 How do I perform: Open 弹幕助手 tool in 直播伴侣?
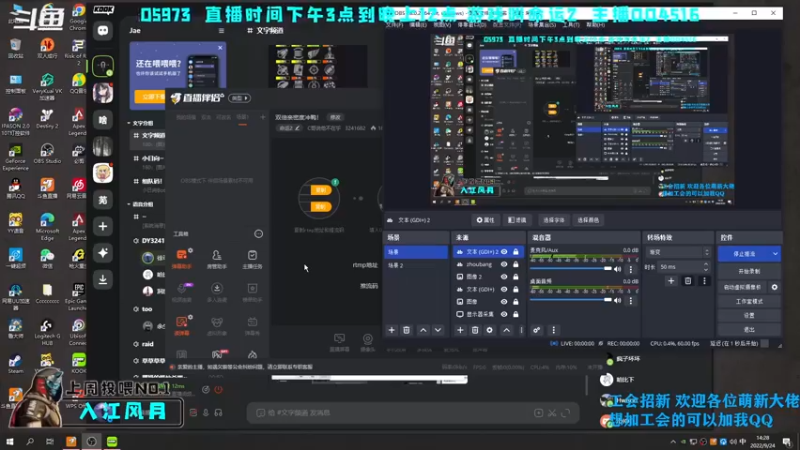click(x=182, y=259)
